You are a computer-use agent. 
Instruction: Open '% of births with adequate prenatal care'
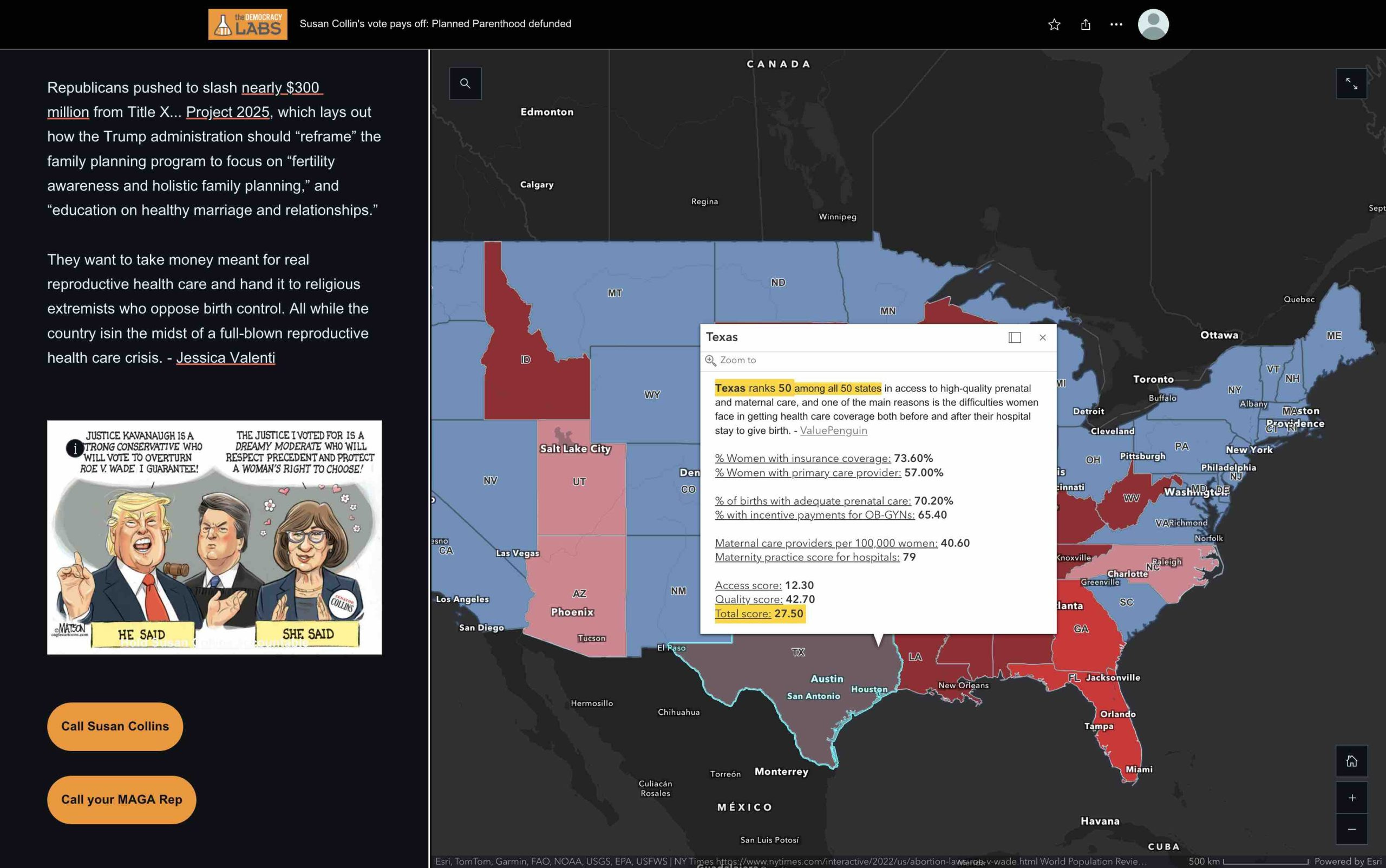[813, 500]
